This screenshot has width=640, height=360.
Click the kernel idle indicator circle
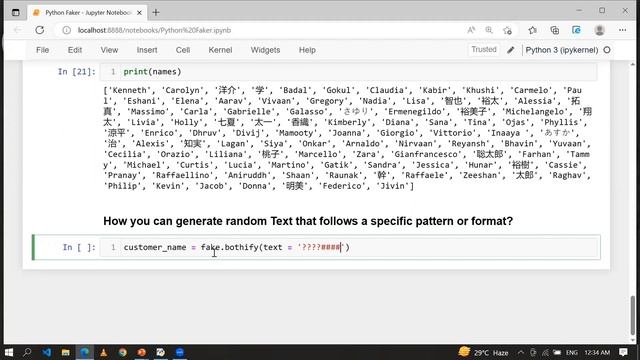point(607,50)
